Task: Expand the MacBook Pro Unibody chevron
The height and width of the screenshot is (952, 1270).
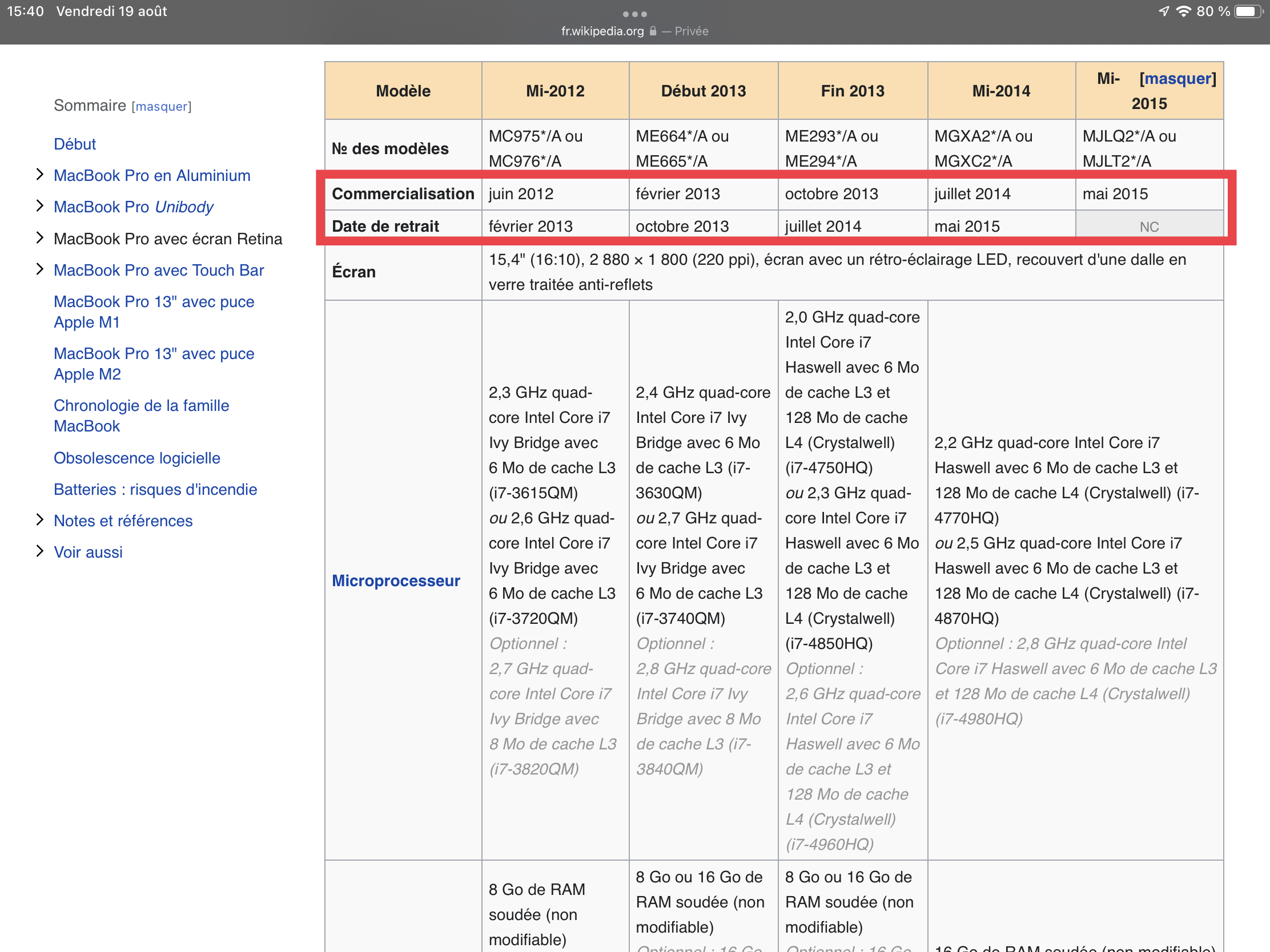Action: click(x=39, y=206)
